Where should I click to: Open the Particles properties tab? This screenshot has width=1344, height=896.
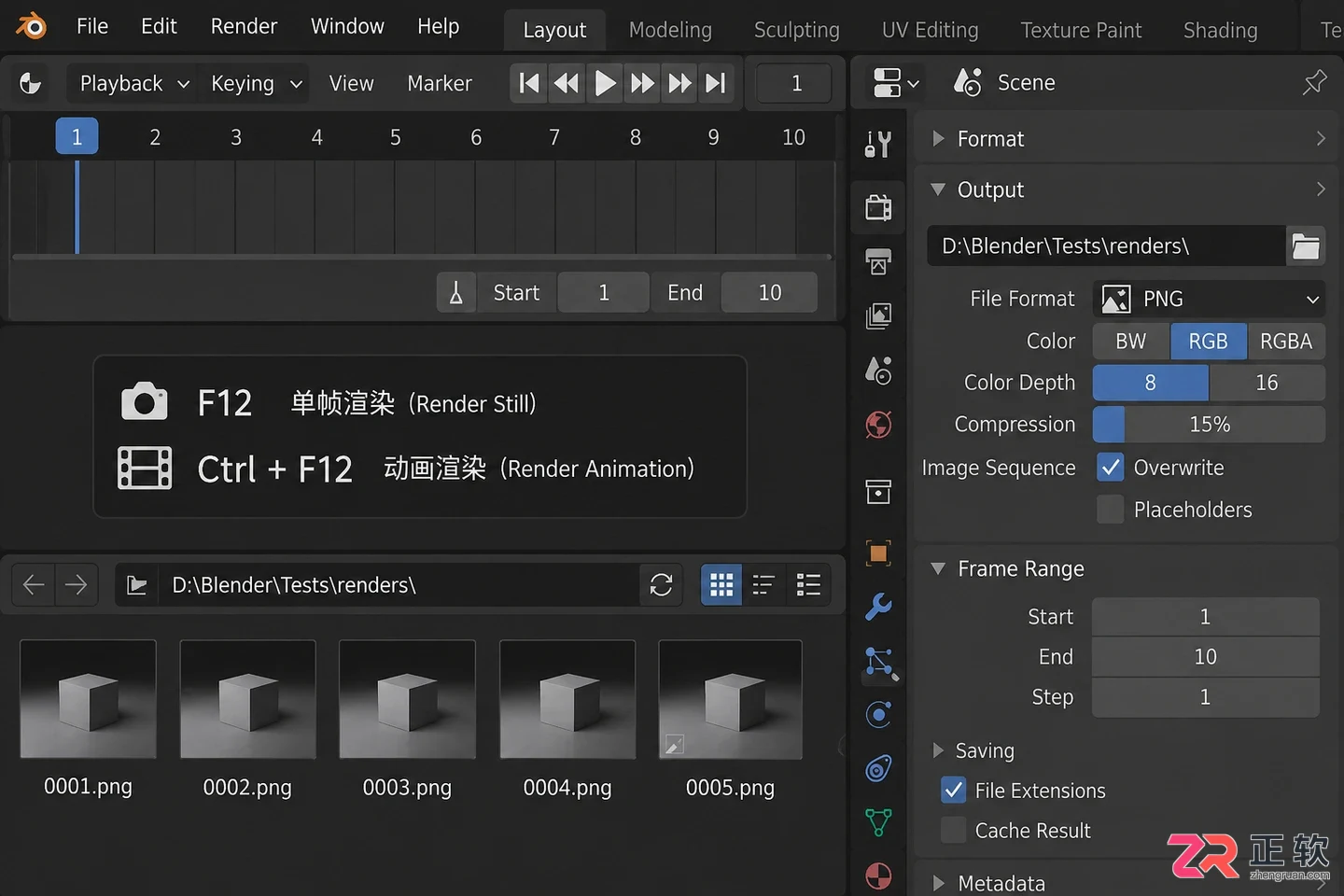pyautogui.click(x=880, y=664)
